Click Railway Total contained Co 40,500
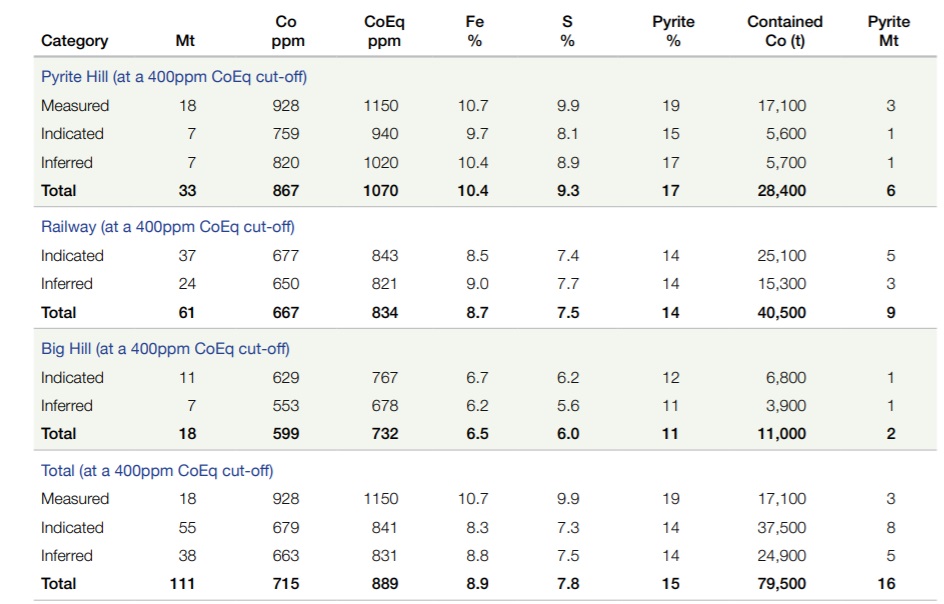The width and height of the screenshot is (944, 604). tap(781, 313)
